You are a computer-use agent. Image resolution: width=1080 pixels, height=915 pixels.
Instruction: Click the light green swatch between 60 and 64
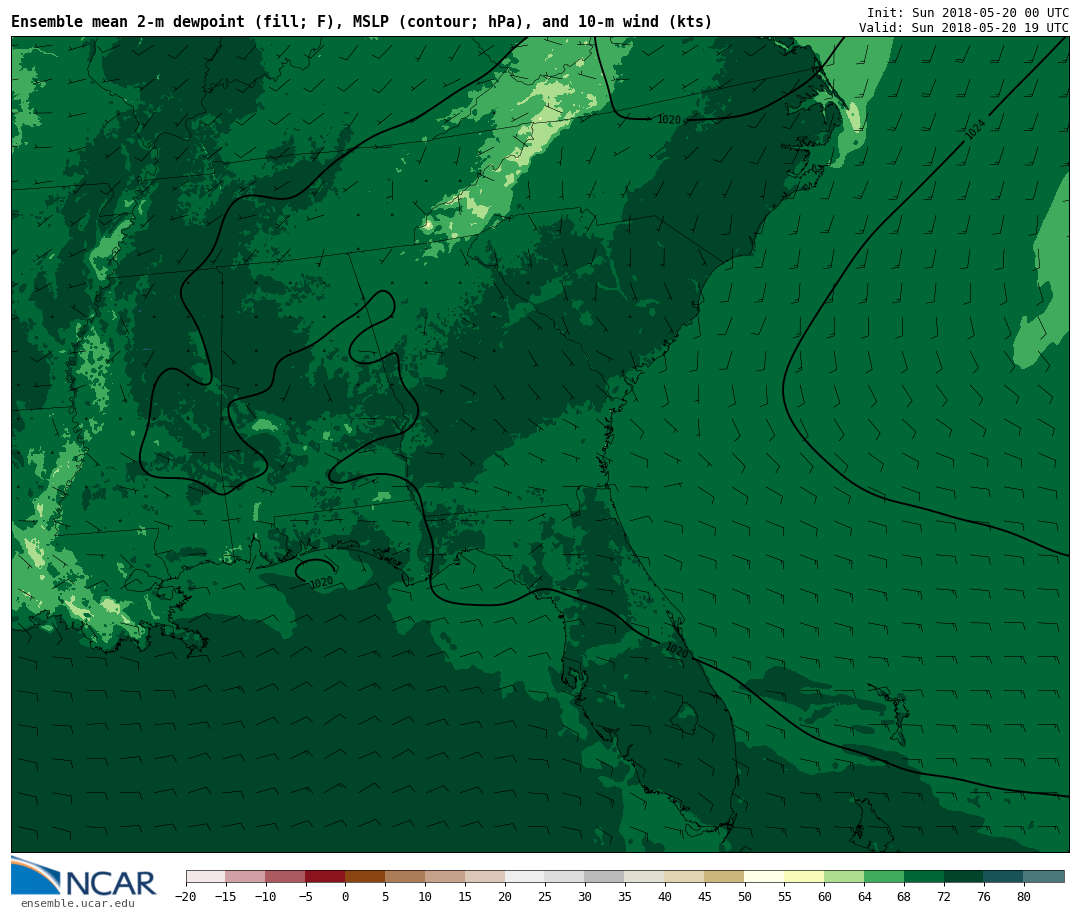pyautogui.click(x=844, y=876)
